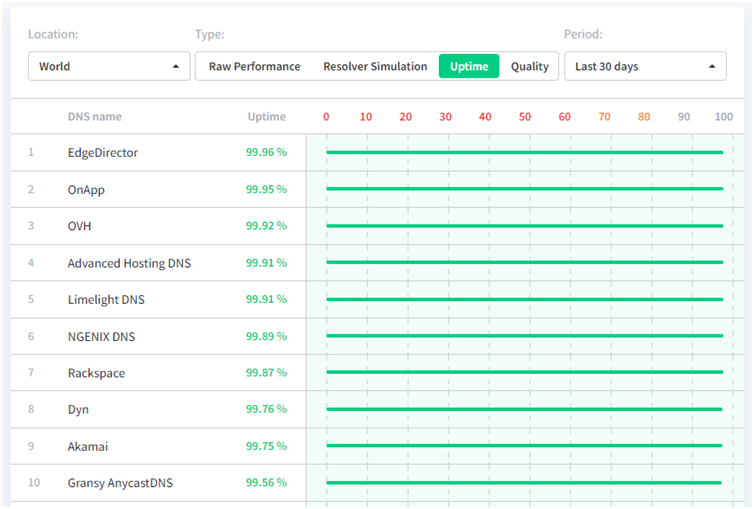
Task: Switch to Raw Performance type
Action: tap(254, 66)
